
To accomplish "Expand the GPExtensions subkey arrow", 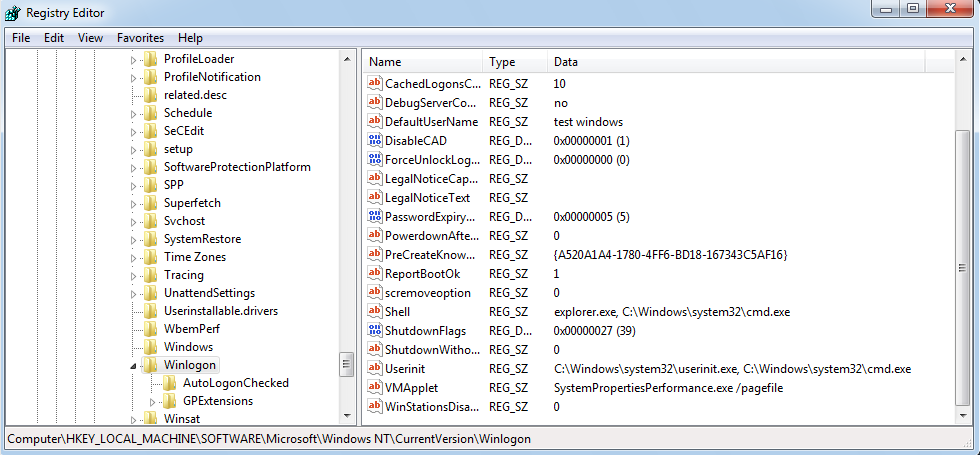I will tap(152, 401).
